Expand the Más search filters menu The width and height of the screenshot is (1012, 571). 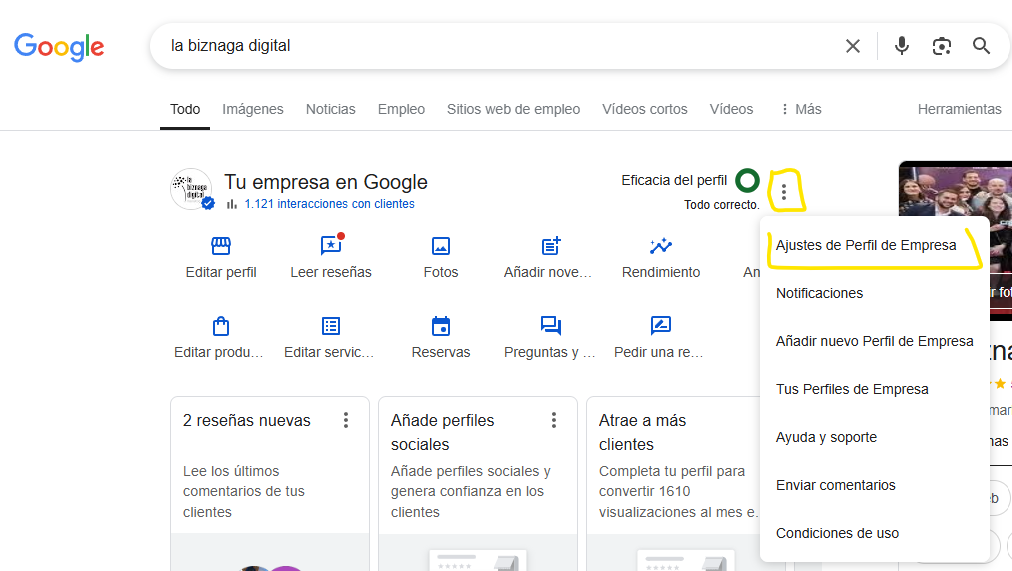coord(801,109)
